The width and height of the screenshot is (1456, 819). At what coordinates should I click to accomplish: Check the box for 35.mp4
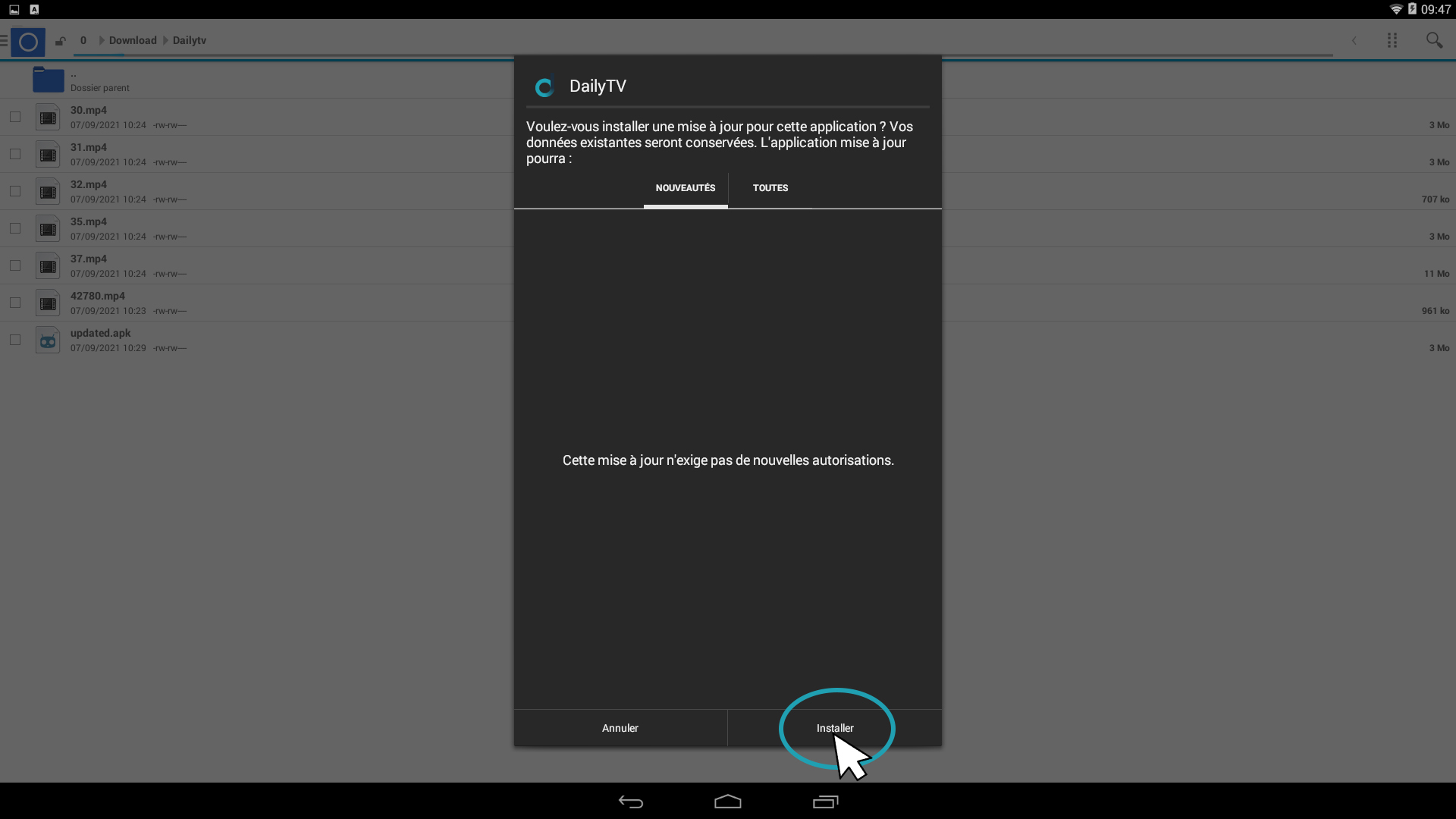[15, 228]
